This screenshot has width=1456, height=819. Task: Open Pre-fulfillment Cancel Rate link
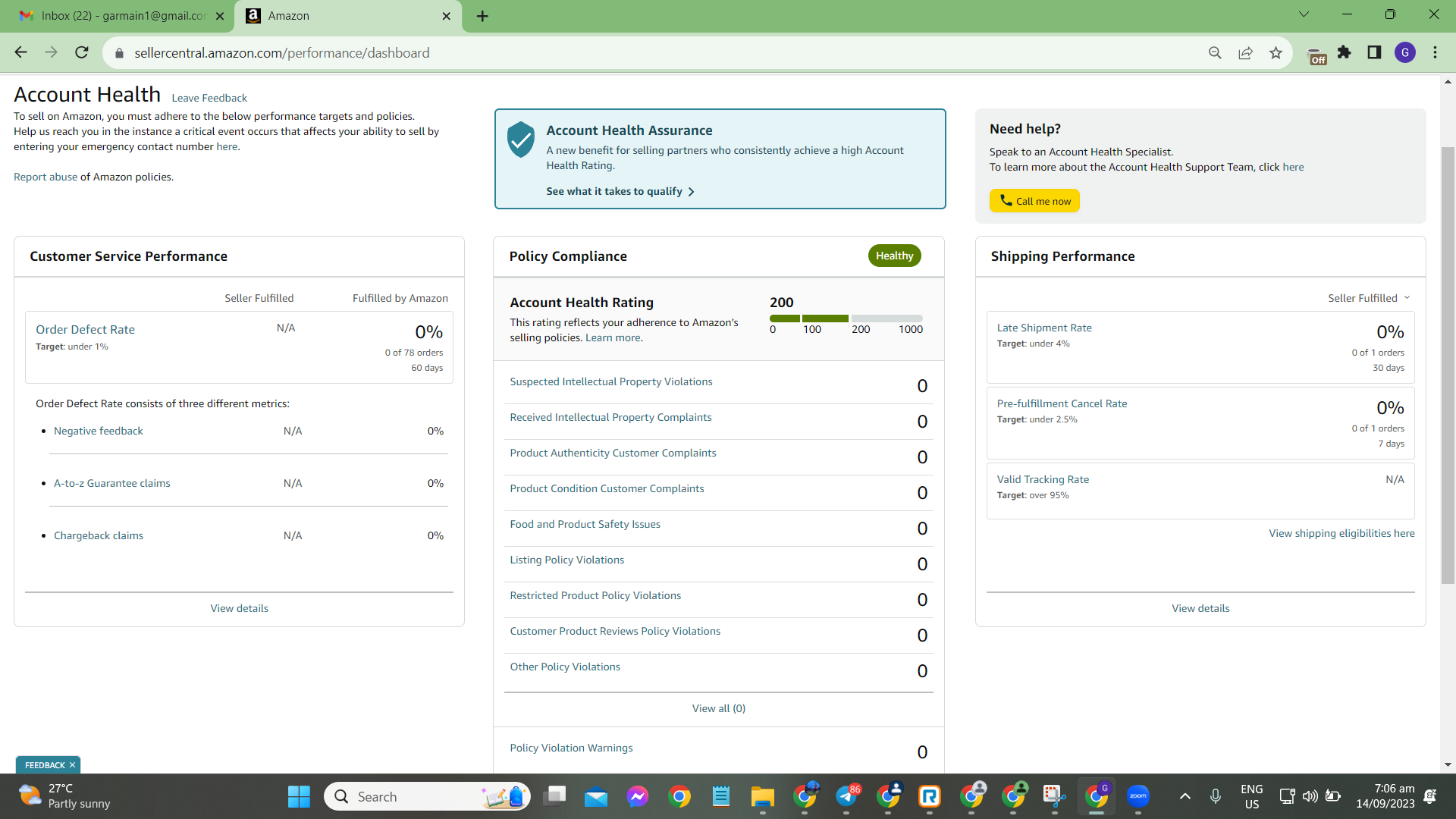pos(1062,403)
